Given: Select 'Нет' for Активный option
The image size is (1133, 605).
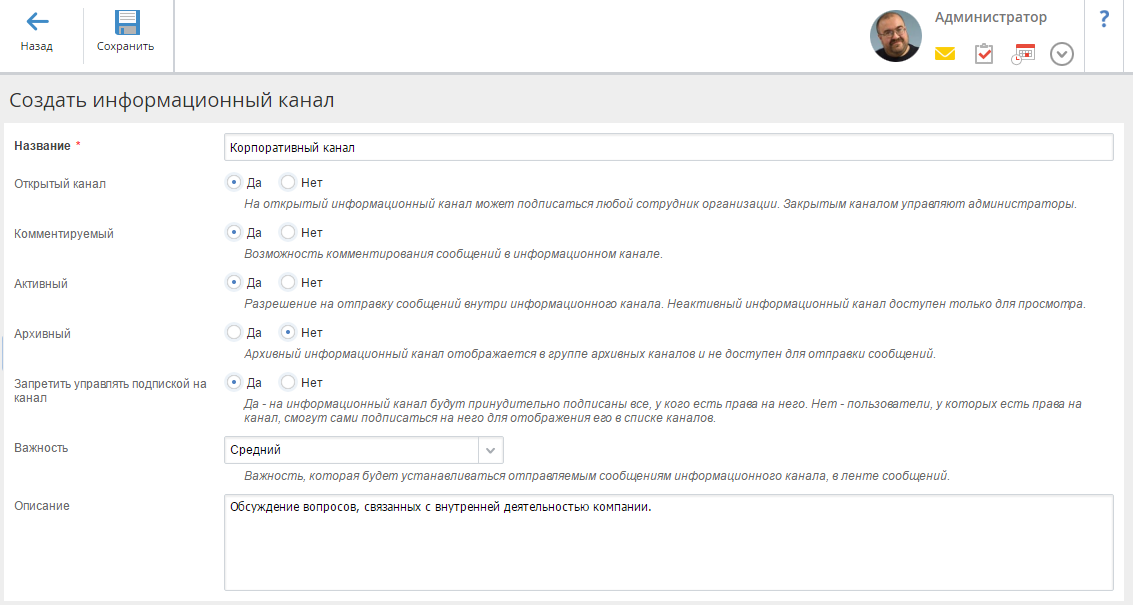Looking at the screenshot, I should [x=288, y=282].
